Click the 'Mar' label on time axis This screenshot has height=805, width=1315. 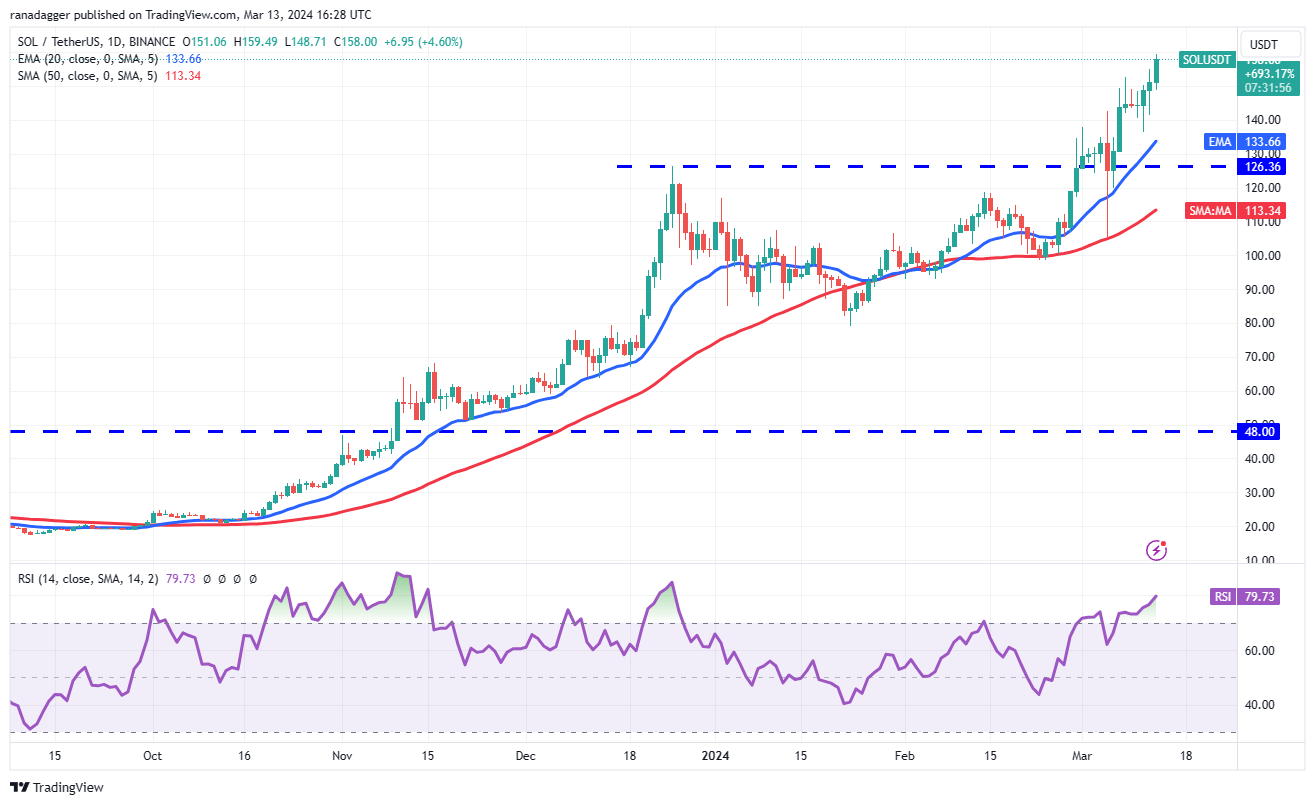(1081, 756)
